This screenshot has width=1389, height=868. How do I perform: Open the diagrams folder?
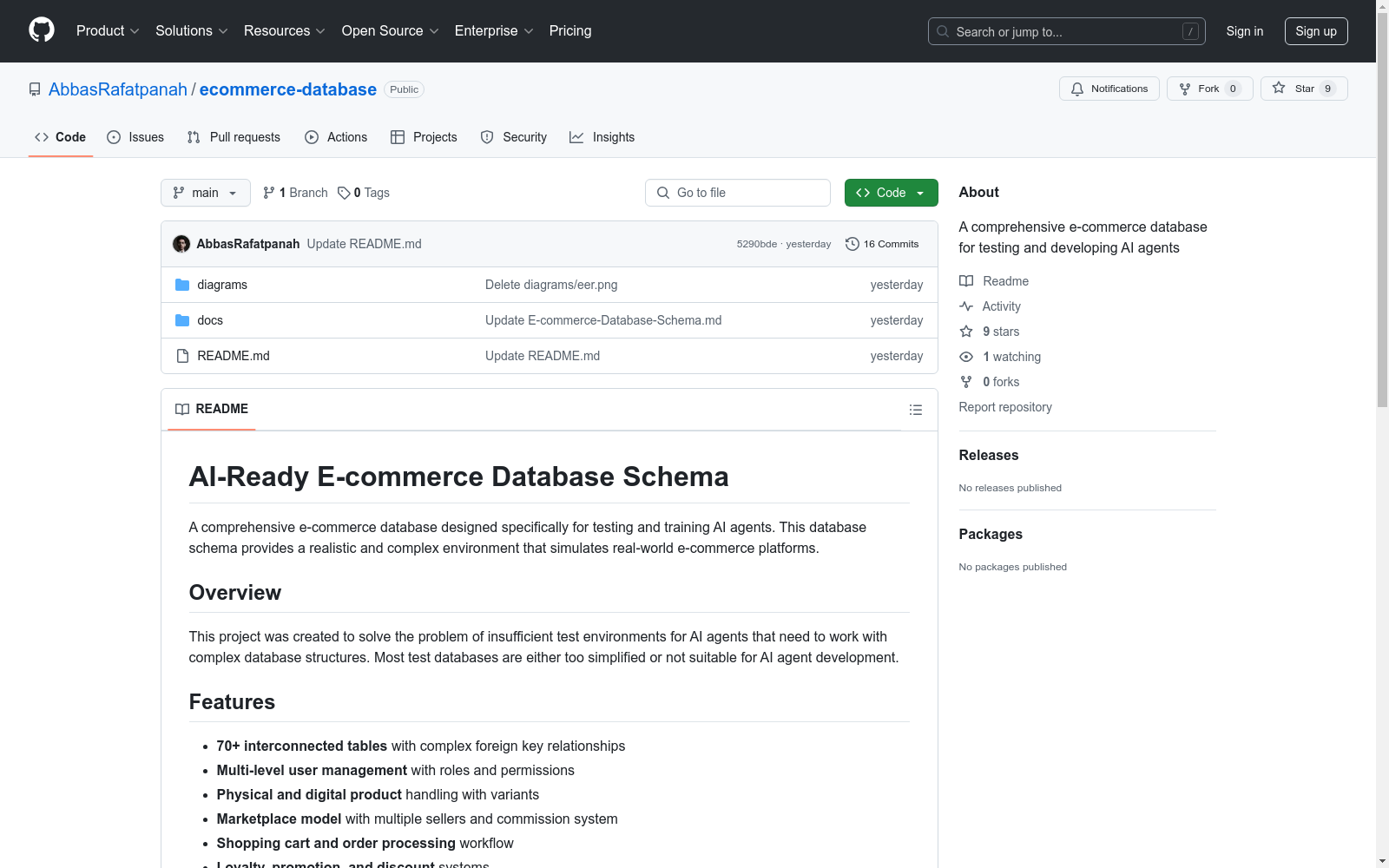point(222,285)
